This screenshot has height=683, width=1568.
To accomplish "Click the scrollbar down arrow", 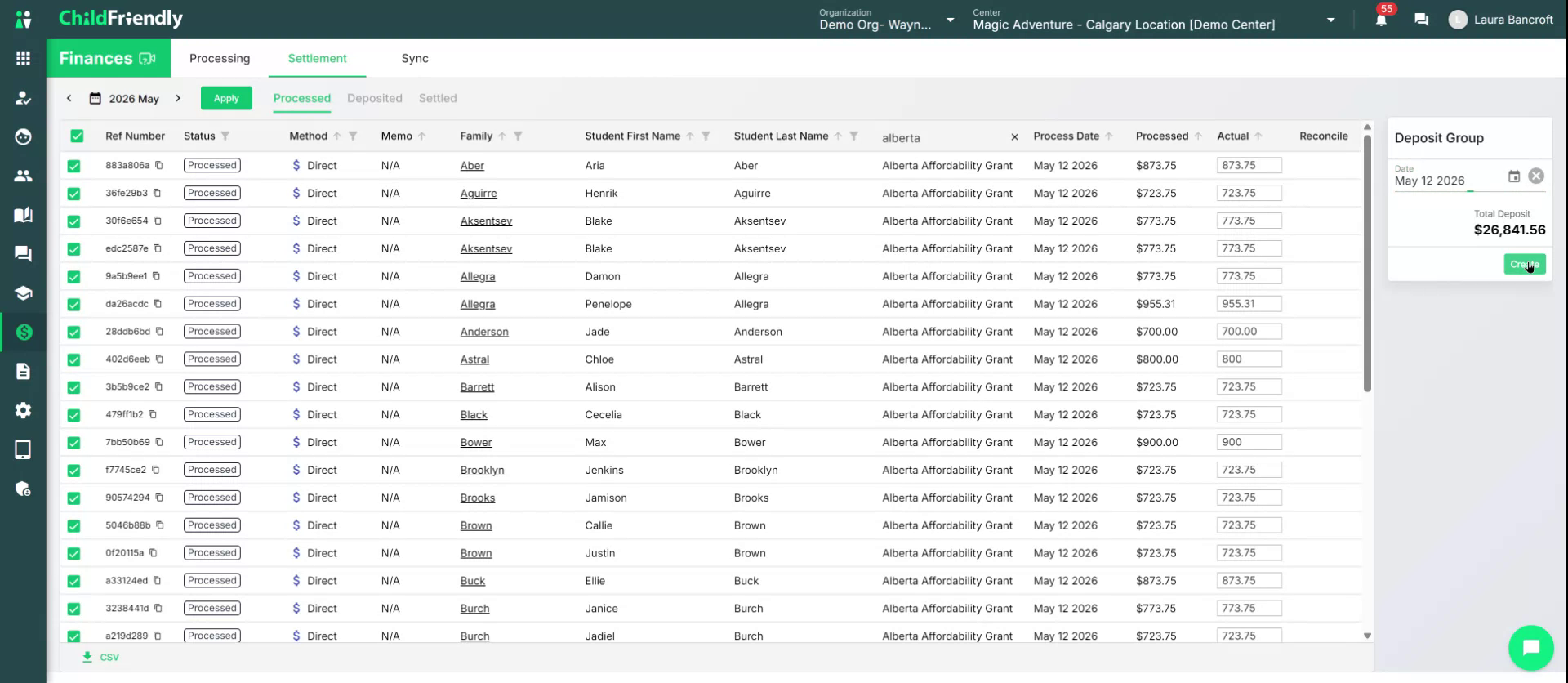I will [1367, 636].
